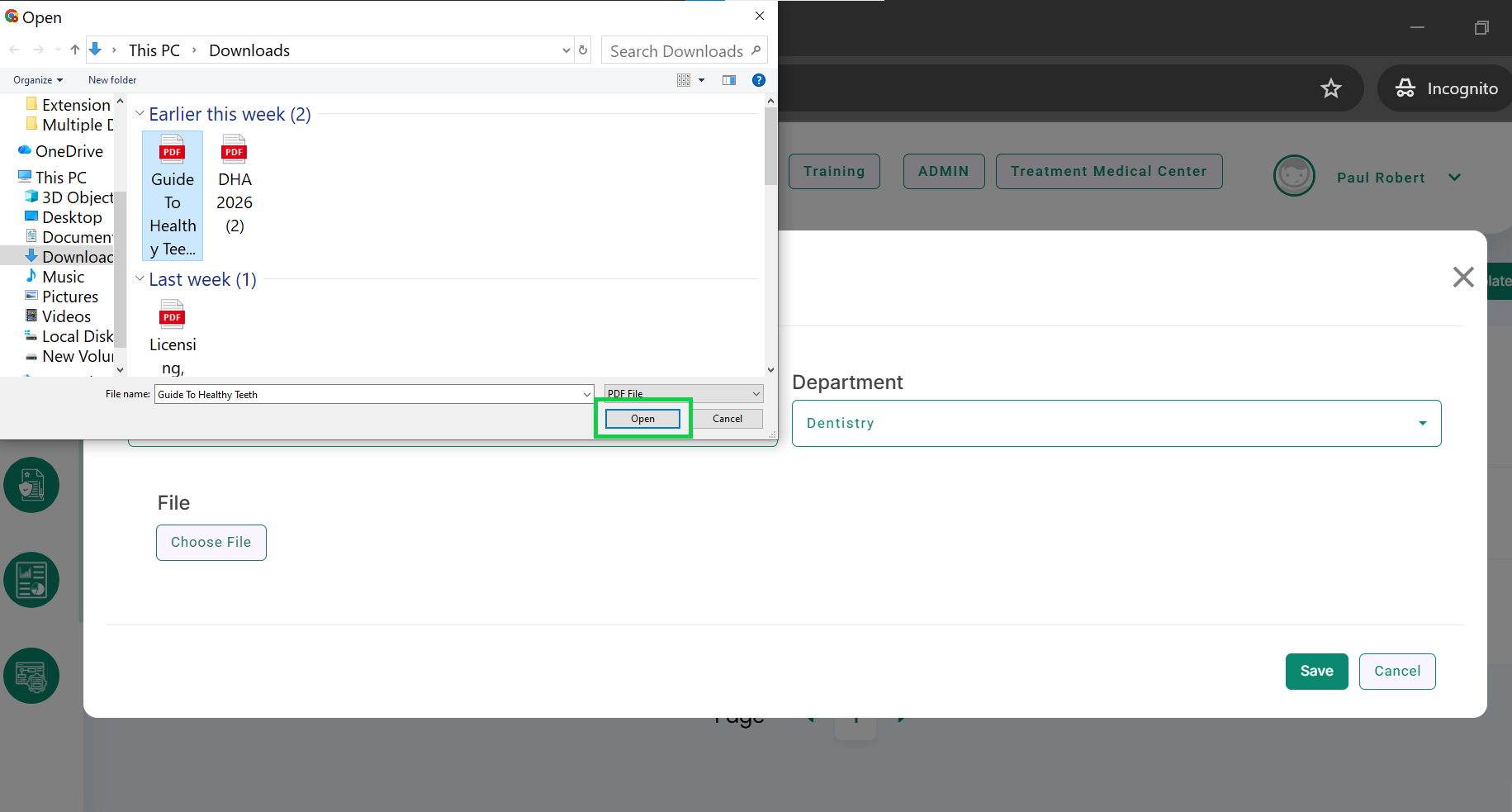Click the Open button in dialog
The width and height of the screenshot is (1512, 812).
coord(642,419)
